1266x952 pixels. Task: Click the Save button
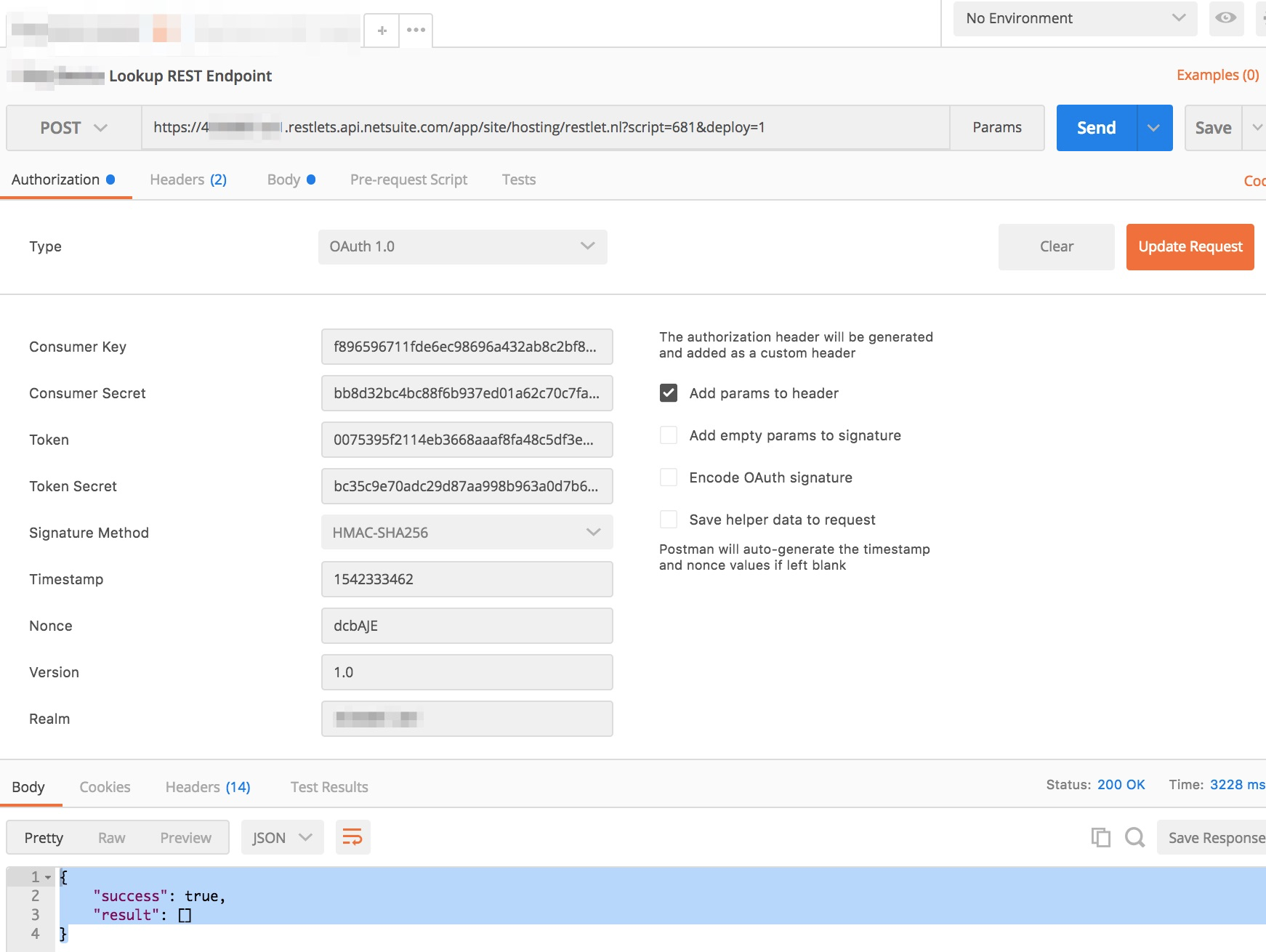[x=1214, y=128]
